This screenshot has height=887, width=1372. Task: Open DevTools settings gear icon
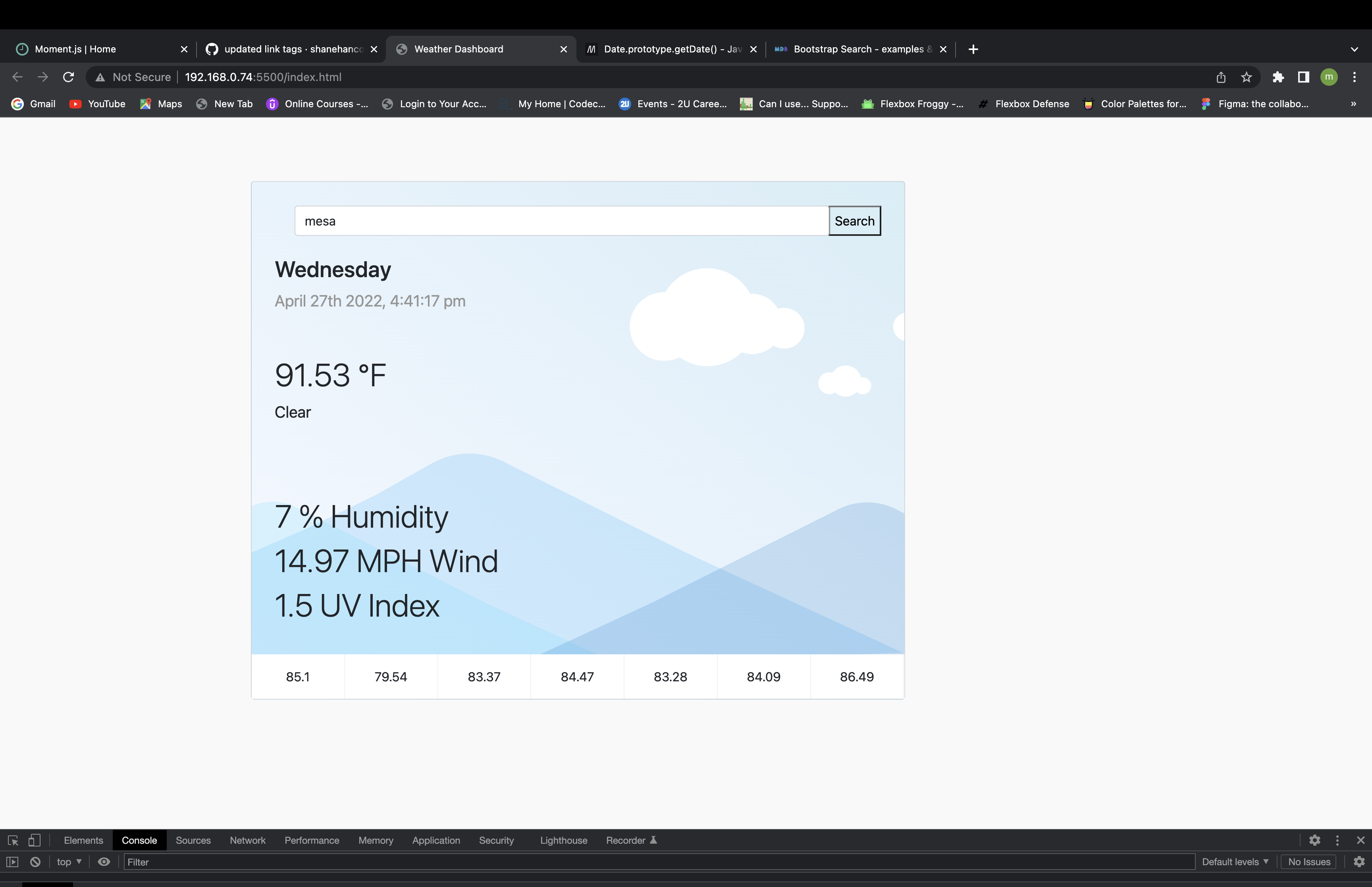pos(1314,840)
